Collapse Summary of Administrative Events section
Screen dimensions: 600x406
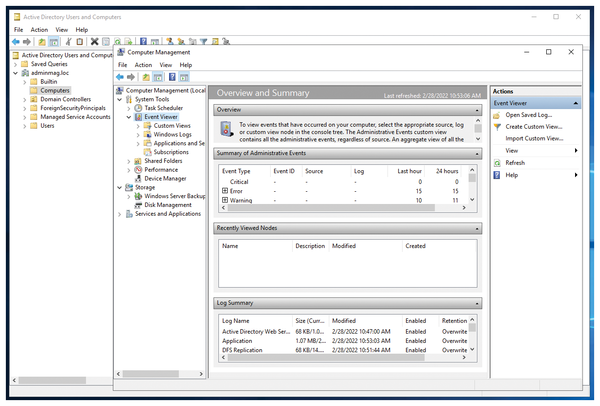(x=477, y=154)
